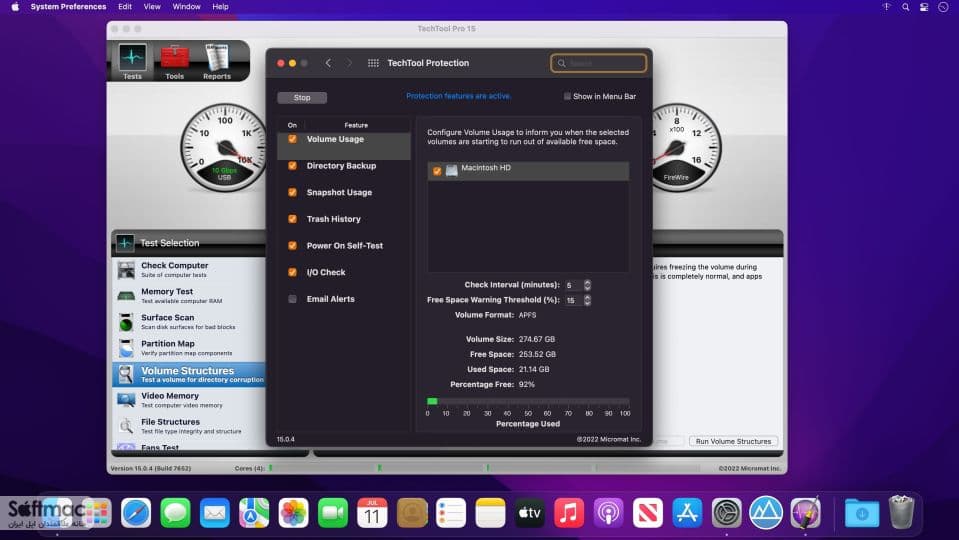Open the Help menu

(220, 7)
